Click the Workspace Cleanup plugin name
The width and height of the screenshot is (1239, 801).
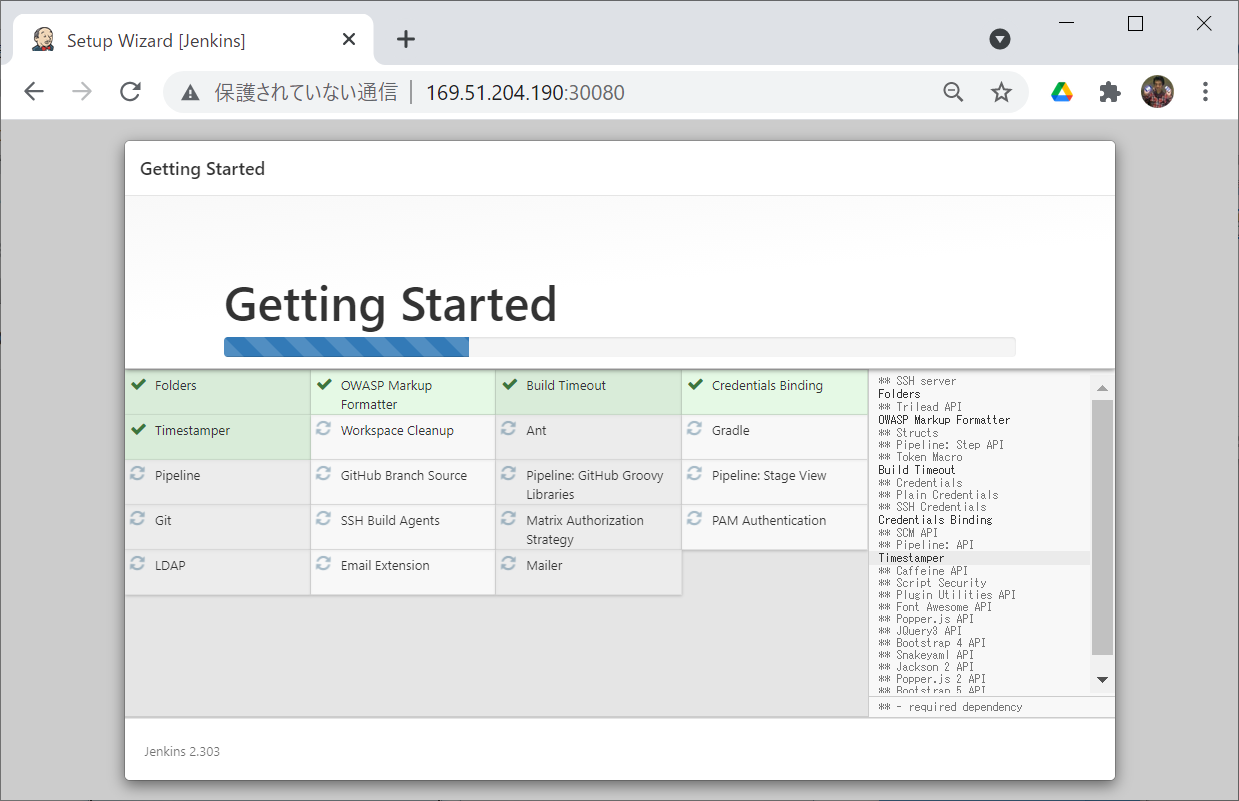(397, 430)
